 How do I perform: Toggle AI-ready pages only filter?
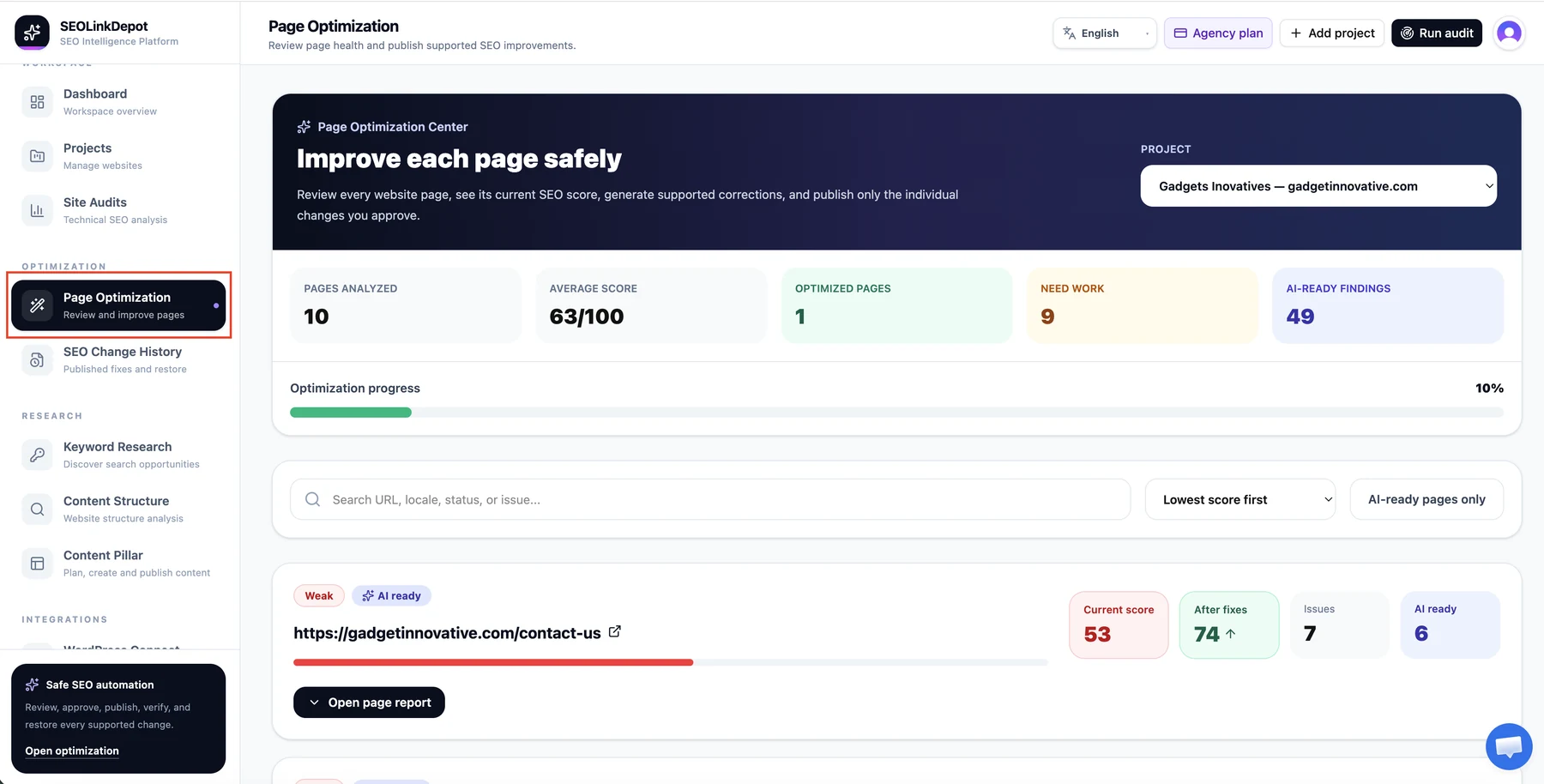coord(1426,499)
